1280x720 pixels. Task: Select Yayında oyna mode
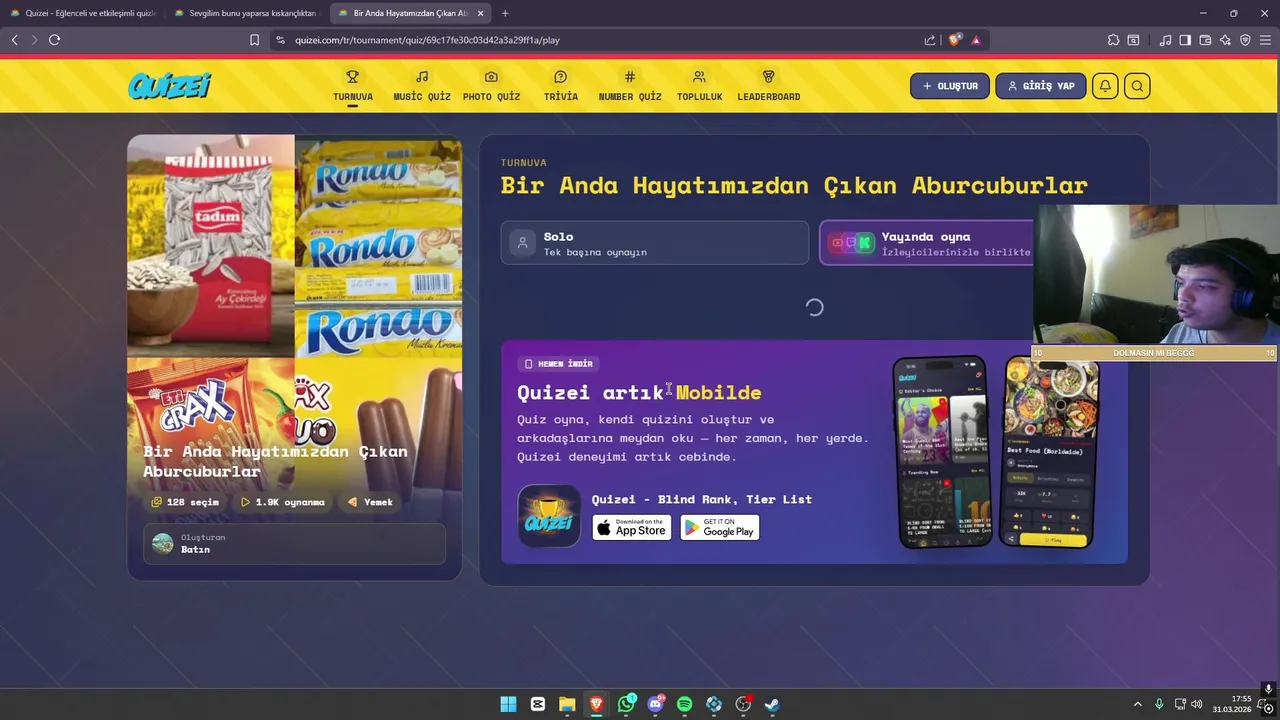click(x=926, y=243)
